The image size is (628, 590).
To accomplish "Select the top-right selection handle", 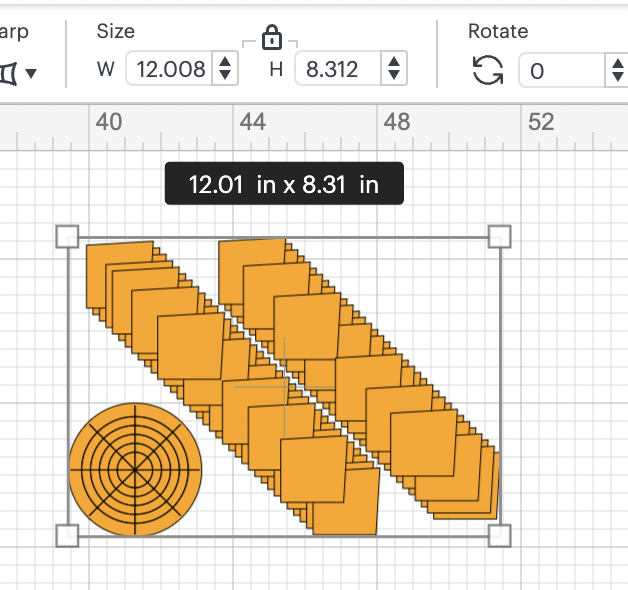I will [x=500, y=237].
